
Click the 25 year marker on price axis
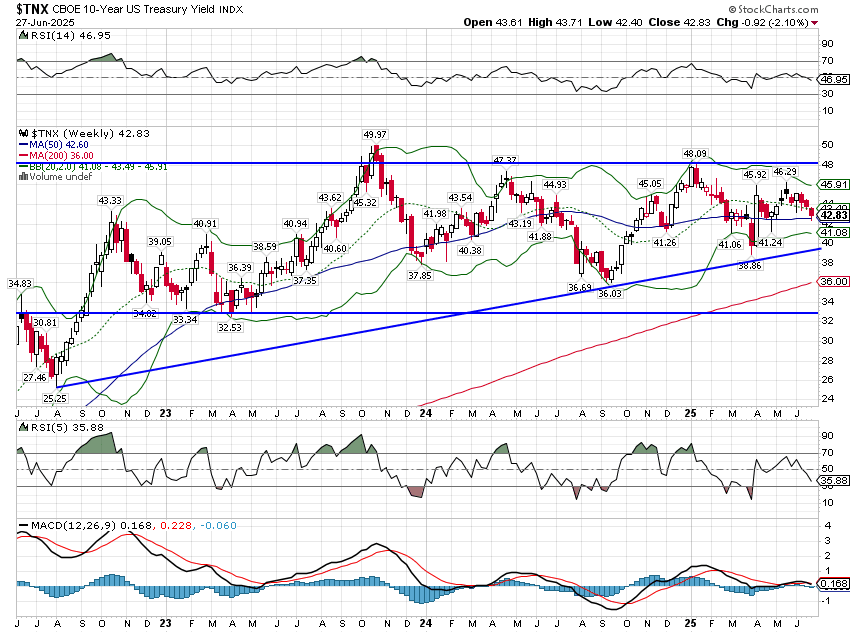[x=690, y=414]
